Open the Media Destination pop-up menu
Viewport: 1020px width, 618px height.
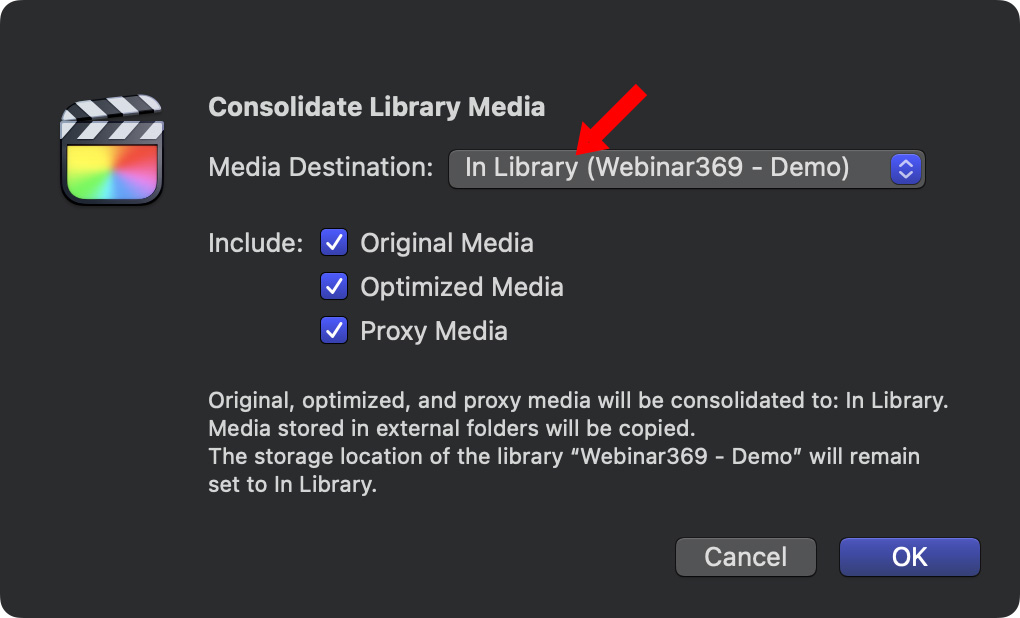(686, 168)
